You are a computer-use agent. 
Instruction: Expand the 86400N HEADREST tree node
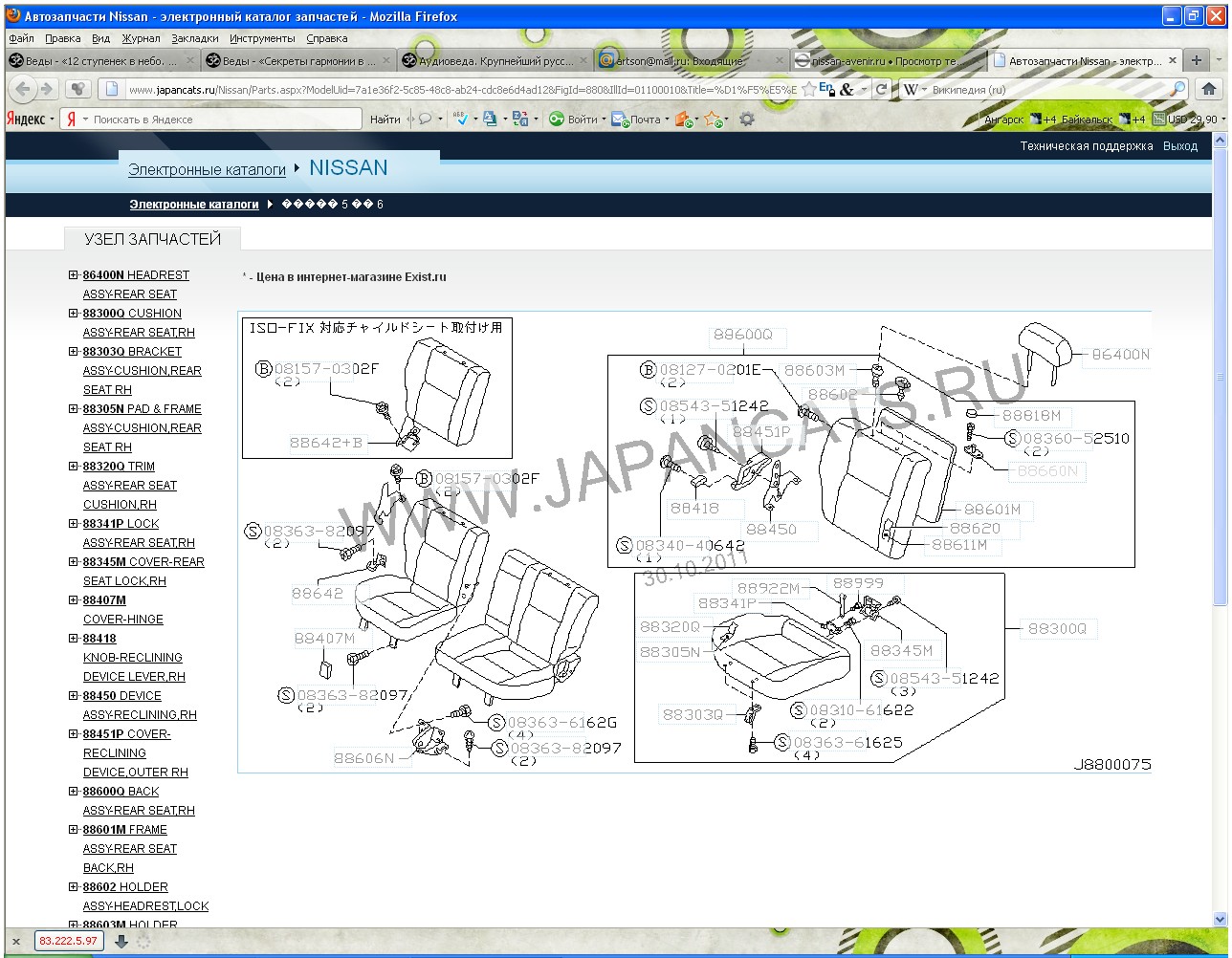pyautogui.click(x=74, y=274)
